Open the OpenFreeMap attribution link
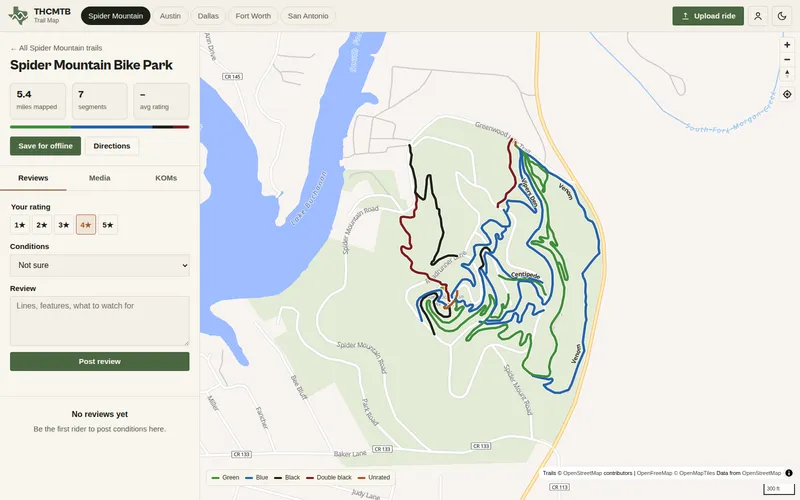The height and width of the screenshot is (500, 800). tap(654, 473)
